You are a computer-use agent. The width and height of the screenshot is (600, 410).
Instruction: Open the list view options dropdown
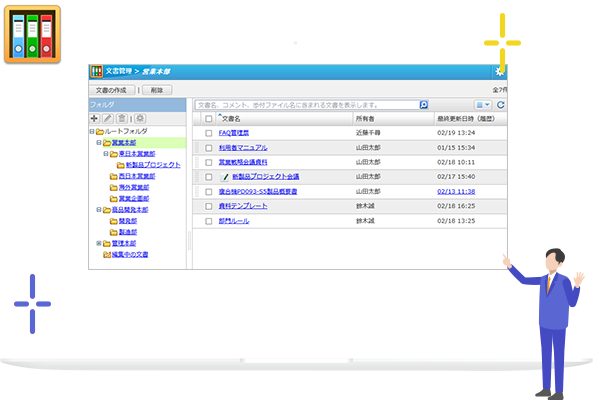482,104
